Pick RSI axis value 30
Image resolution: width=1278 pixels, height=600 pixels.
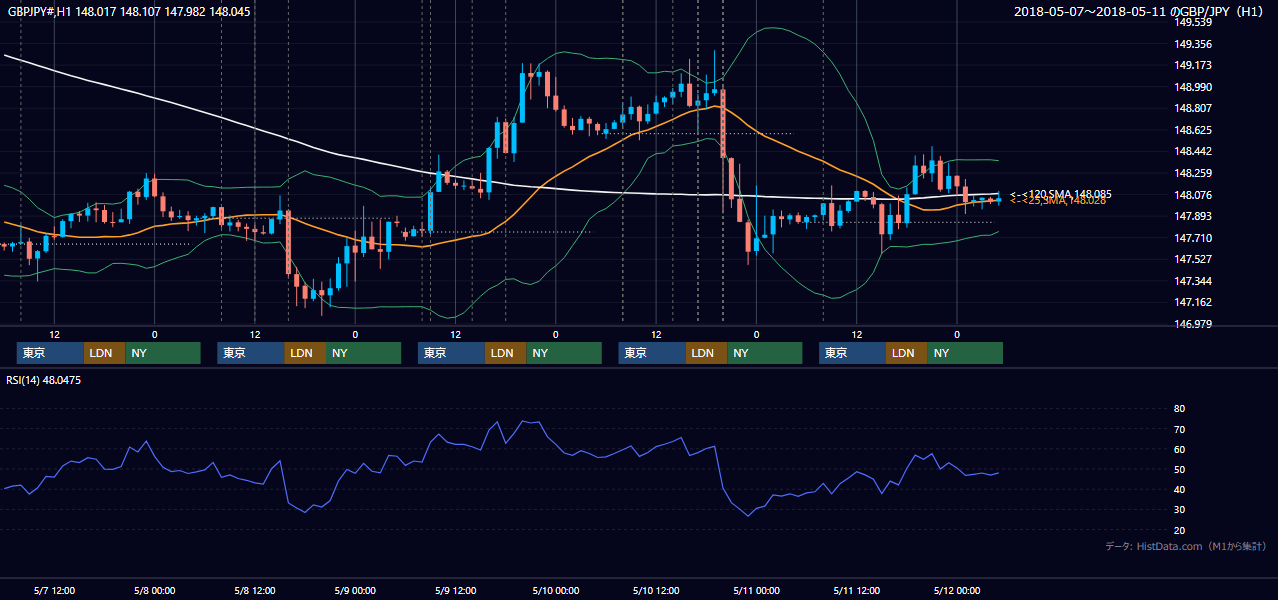click(x=1179, y=509)
